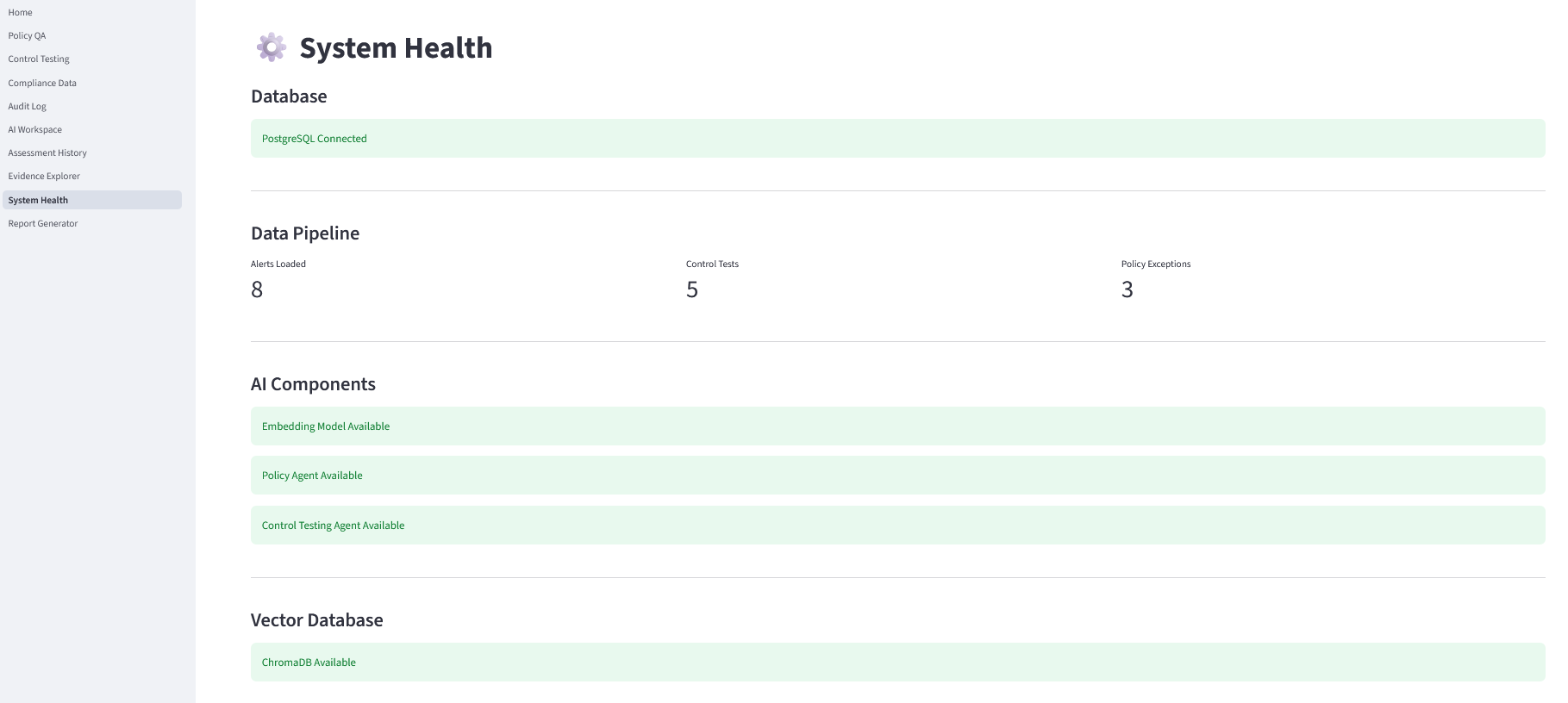1568x703 pixels.
Task: Click the Data Pipeline section heading
Action: click(x=305, y=233)
